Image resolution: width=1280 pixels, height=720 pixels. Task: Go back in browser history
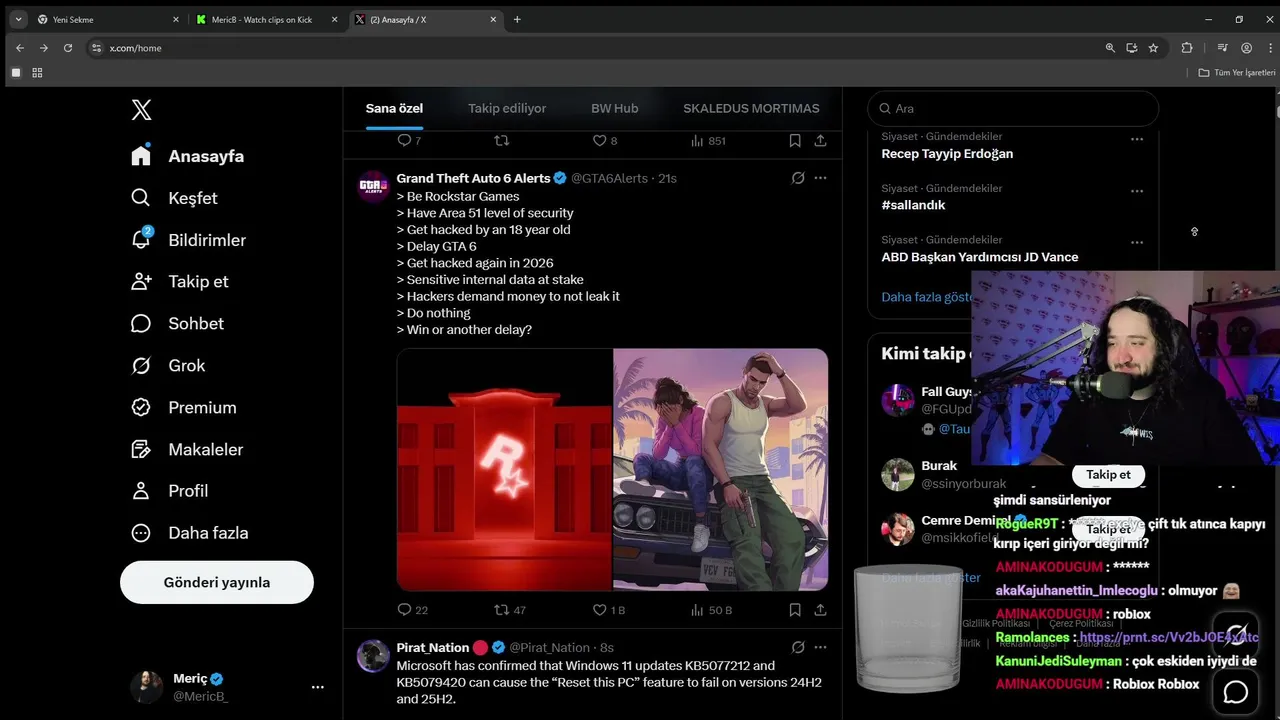19,48
